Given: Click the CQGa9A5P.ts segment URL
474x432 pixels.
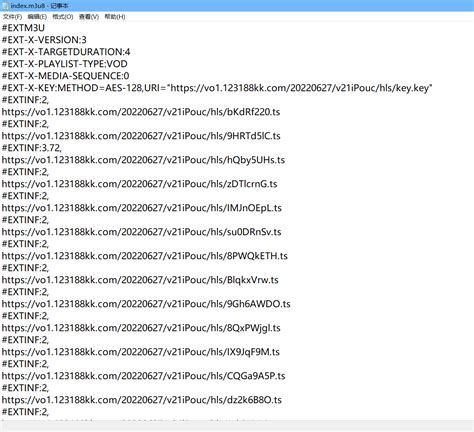Looking at the screenshot, I should click(143, 376).
